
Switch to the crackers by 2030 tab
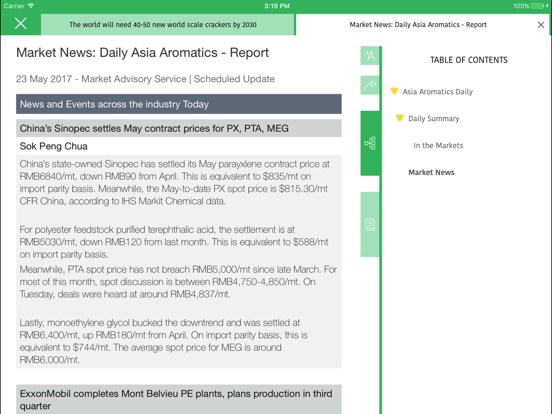168,24
